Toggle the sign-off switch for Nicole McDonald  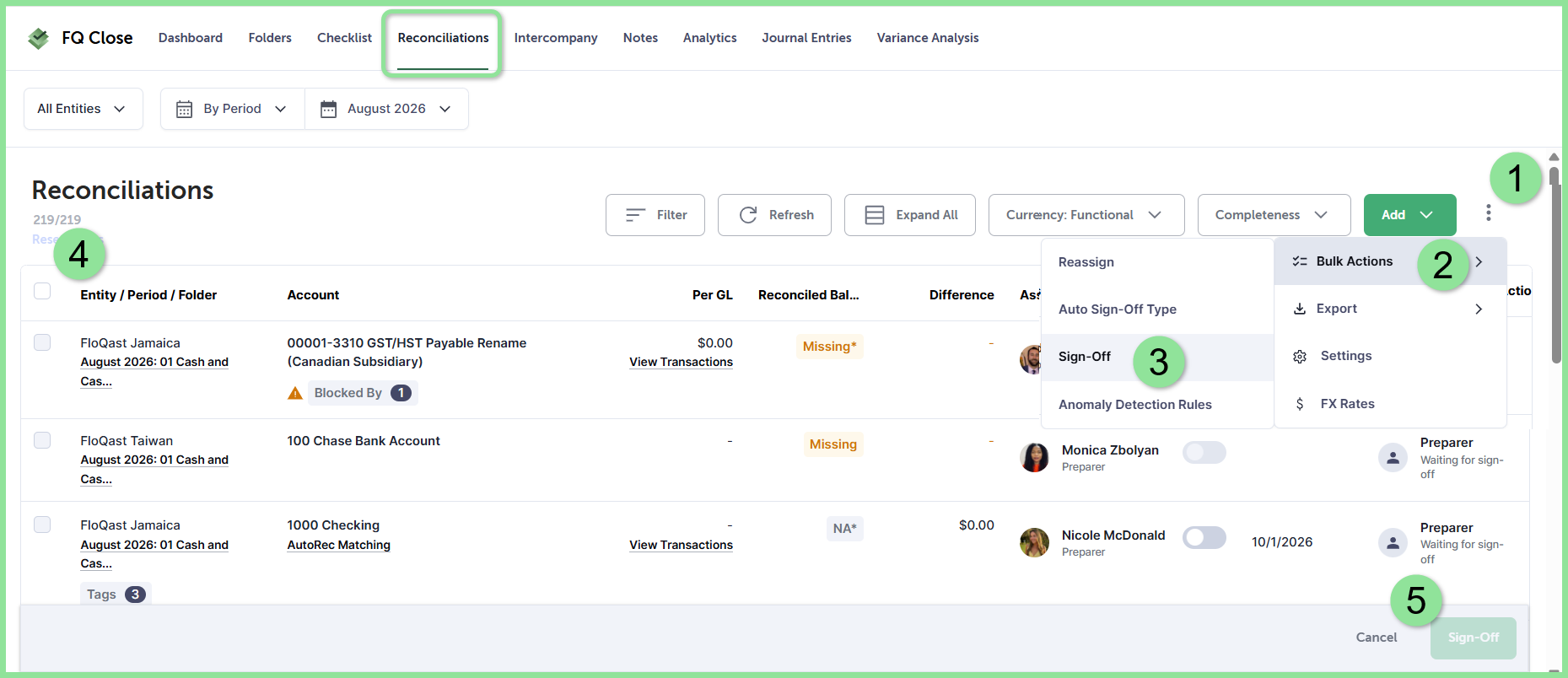[1204, 537]
